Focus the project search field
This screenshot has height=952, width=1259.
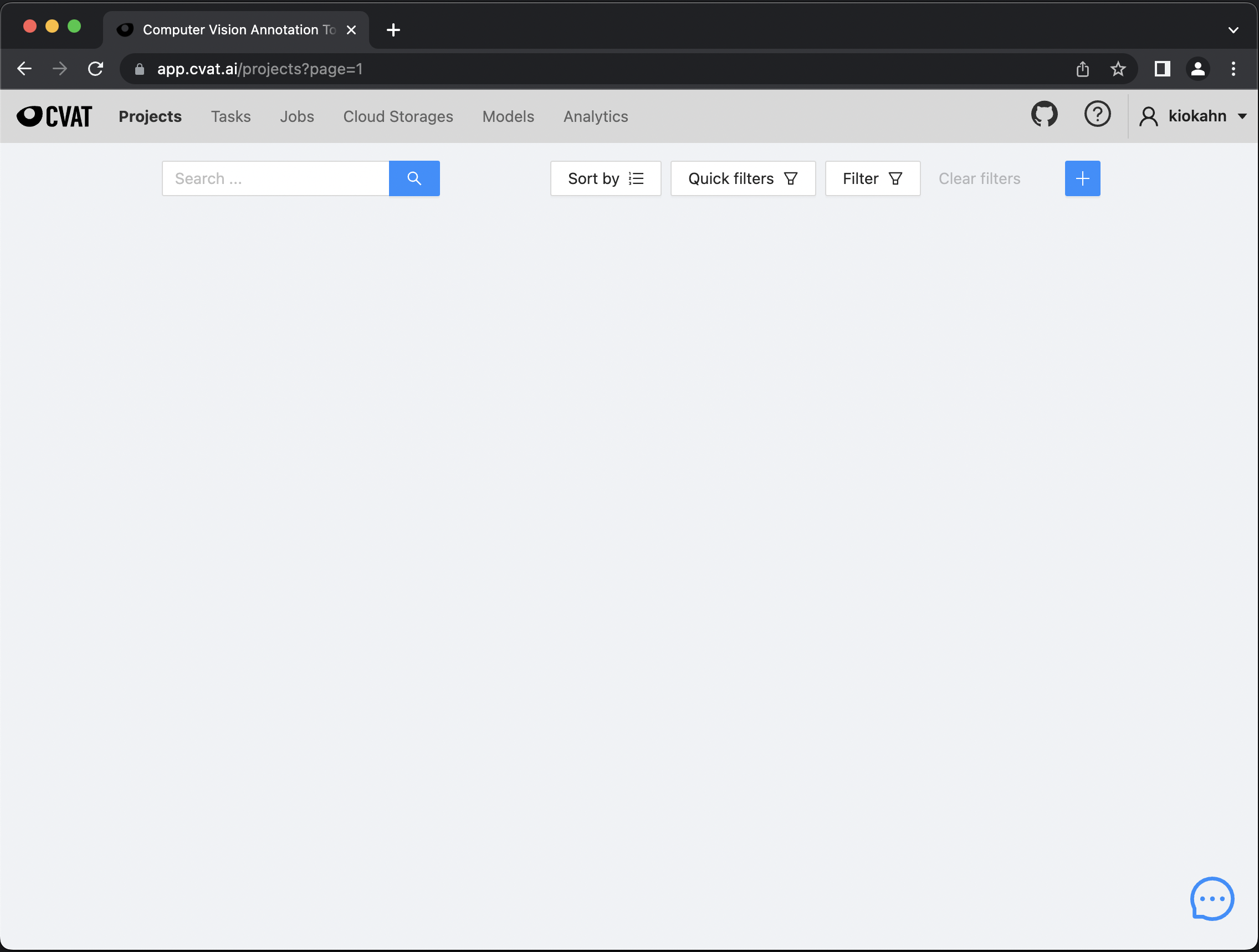[276, 178]
